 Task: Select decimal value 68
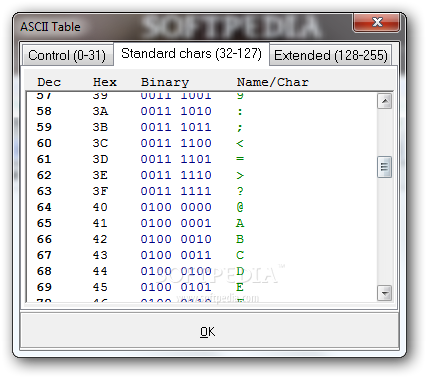[44, 271]
